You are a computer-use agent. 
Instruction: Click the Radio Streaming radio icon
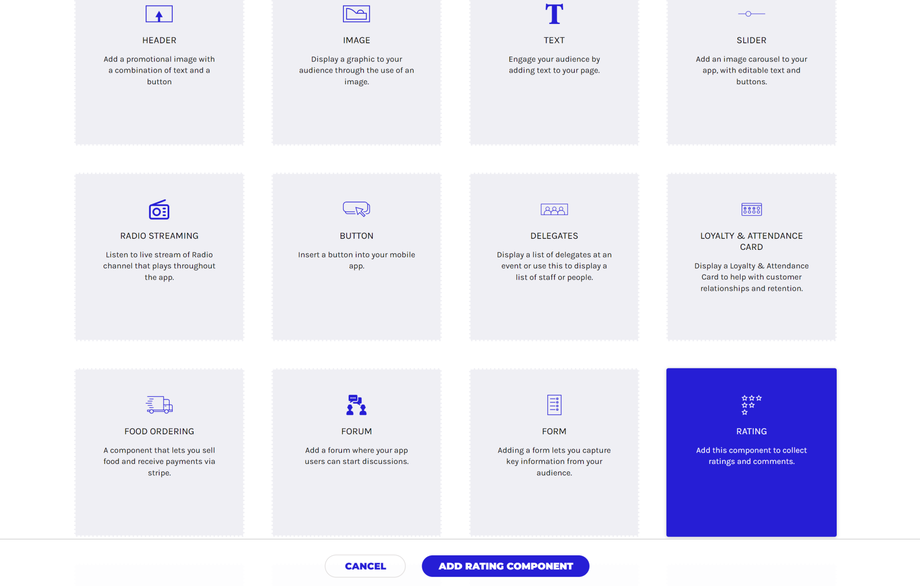[159, 209]
